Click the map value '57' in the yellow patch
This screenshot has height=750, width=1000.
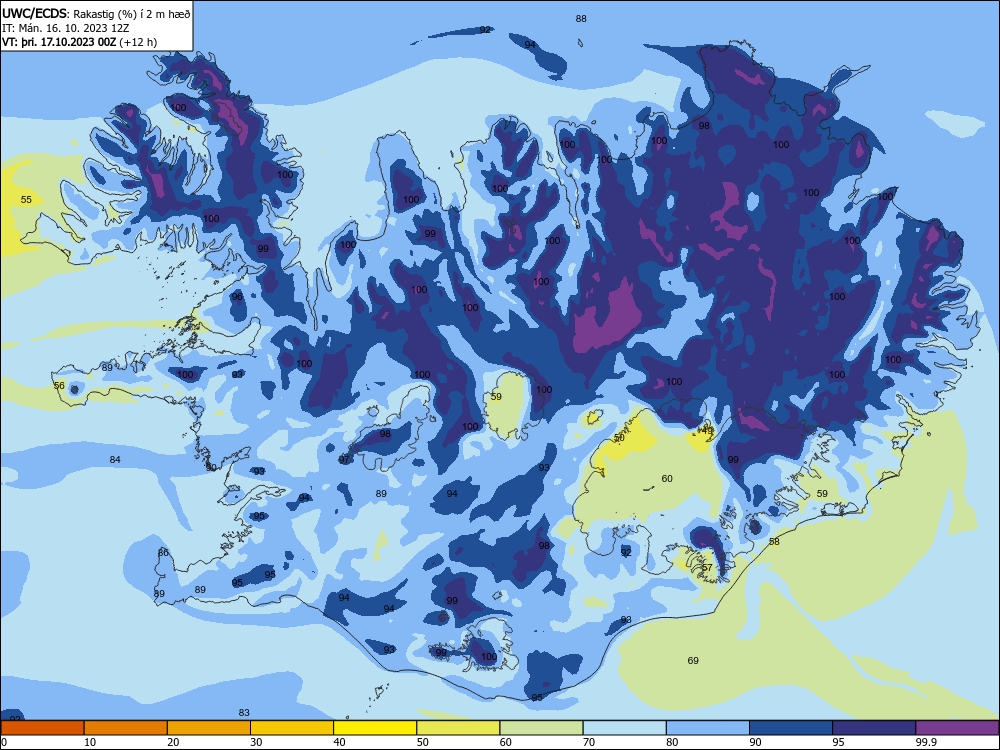coord(707,568)
